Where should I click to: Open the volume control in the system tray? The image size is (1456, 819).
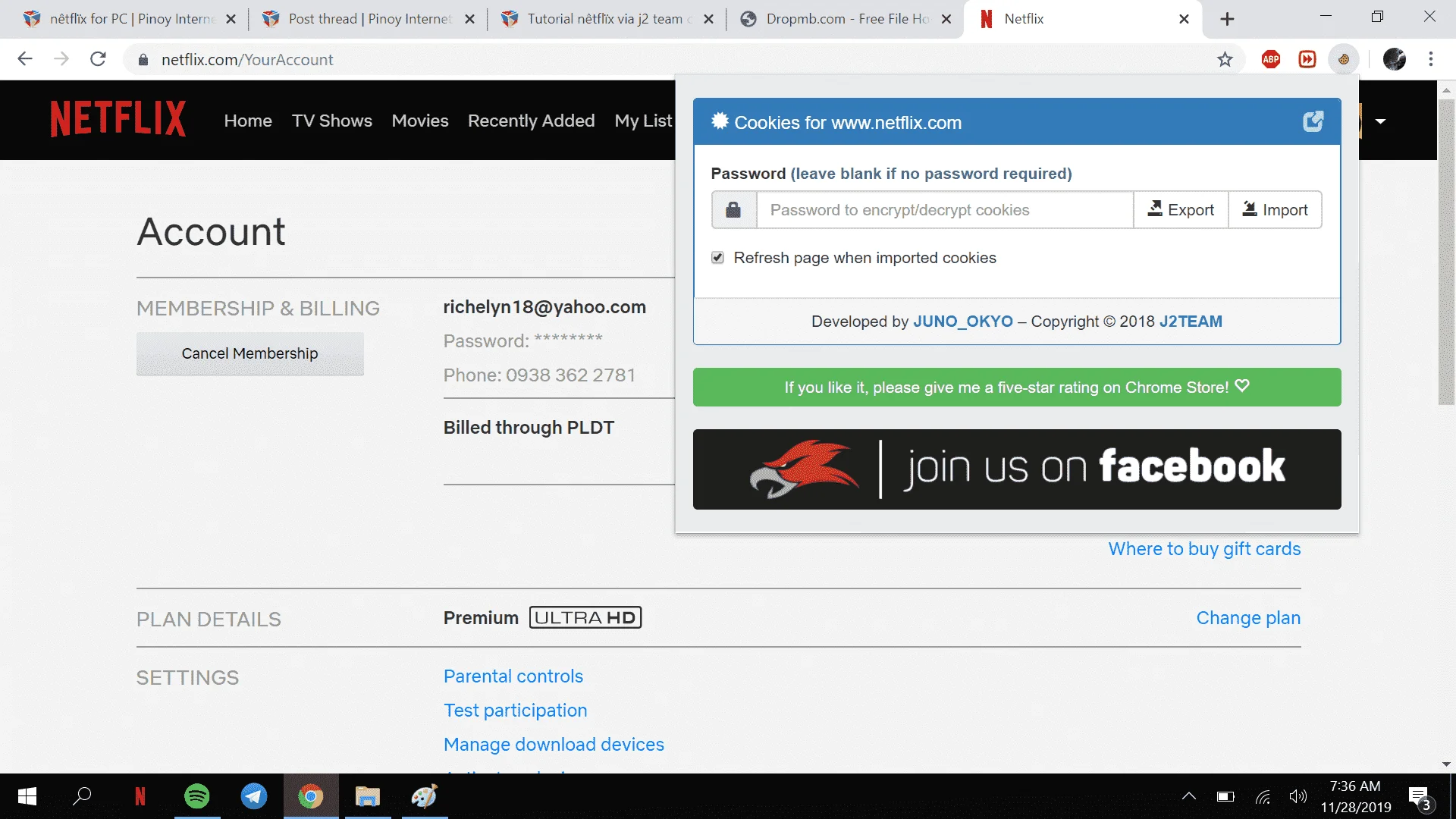click(x=1298, y=796)
